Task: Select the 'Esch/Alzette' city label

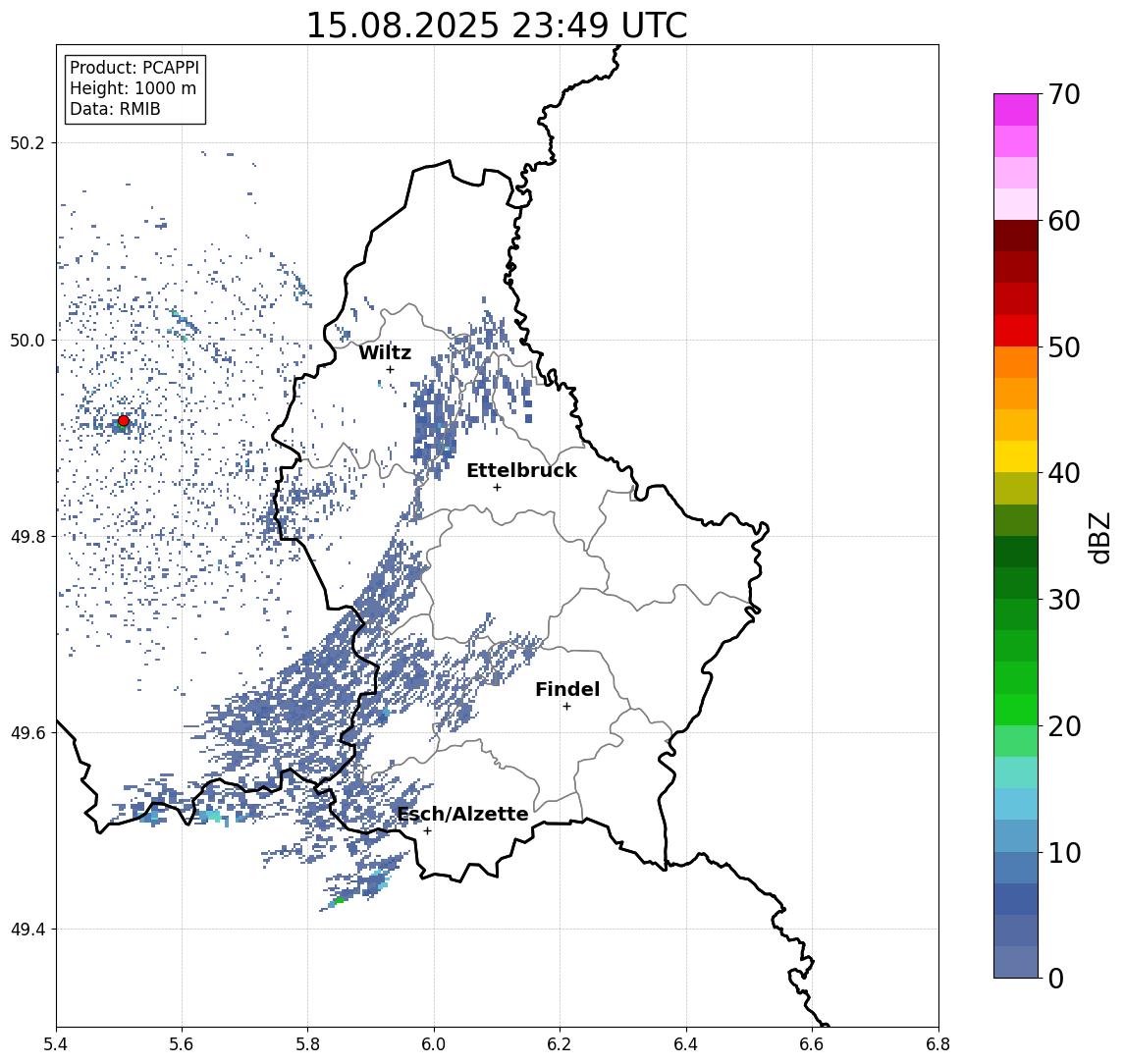Action: (462, 814)
